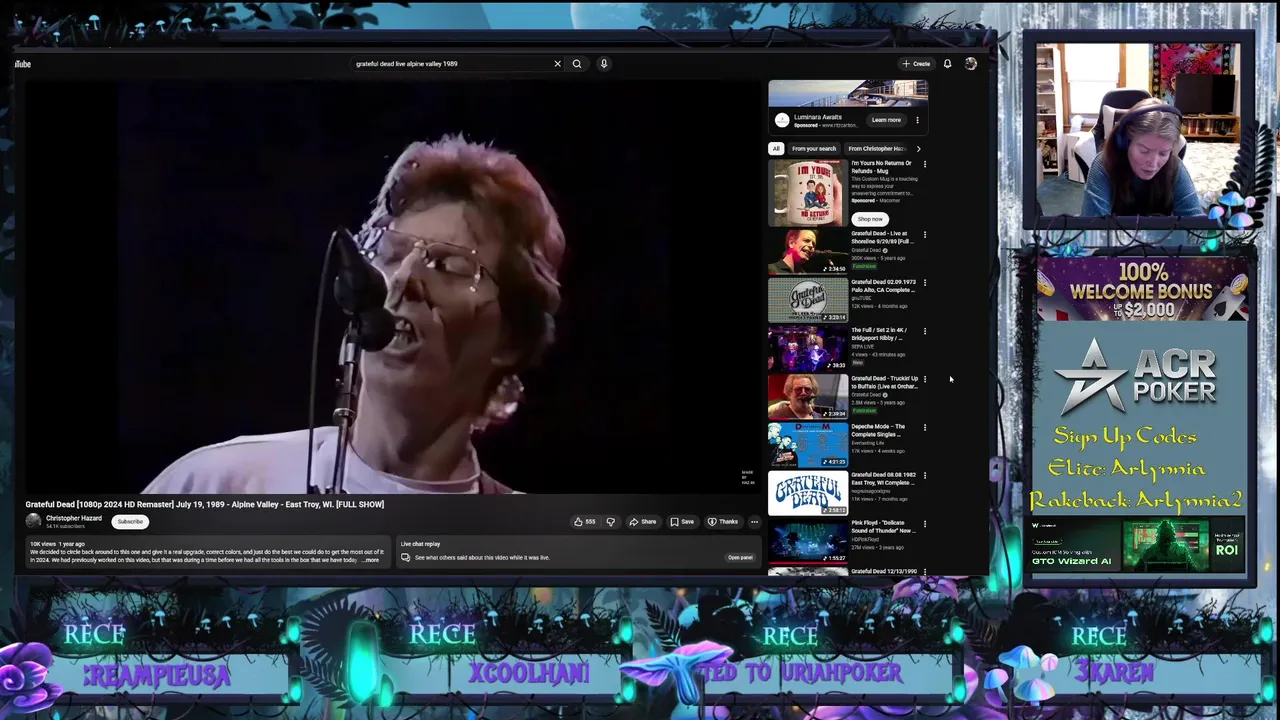This screenshot has width=1280, height=720.
Task: Open more actions ellipsis beside Thanks
Action: (754, 522)
